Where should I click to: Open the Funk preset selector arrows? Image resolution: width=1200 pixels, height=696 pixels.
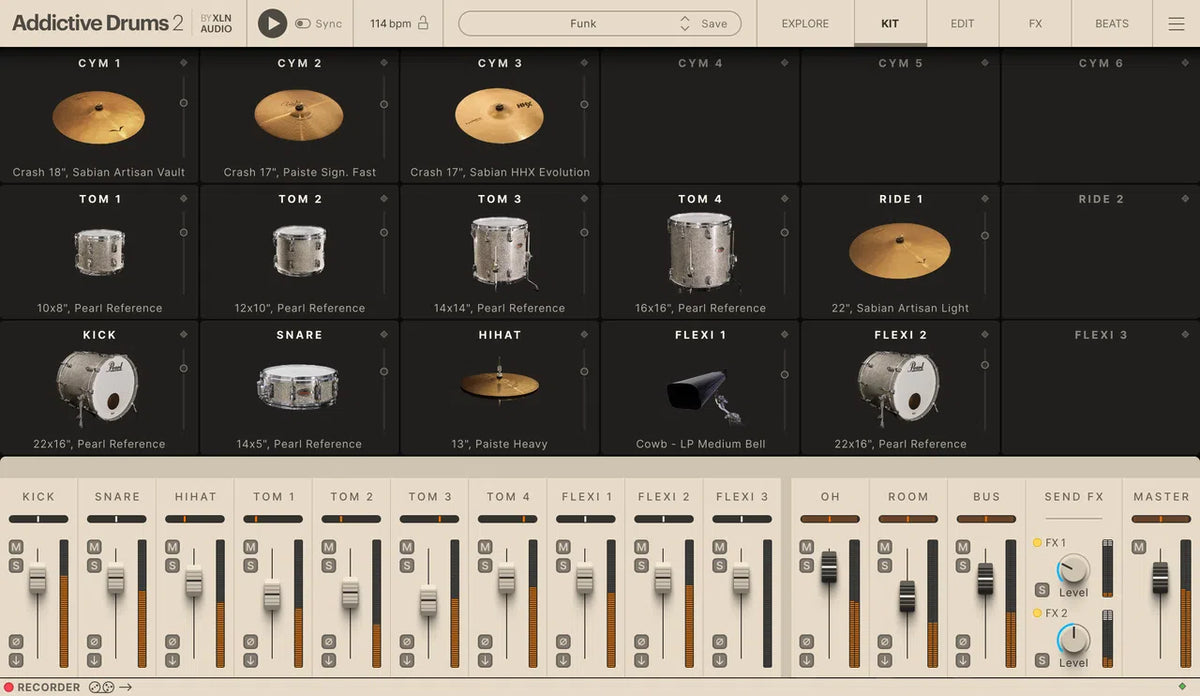[x=685, y=22]
